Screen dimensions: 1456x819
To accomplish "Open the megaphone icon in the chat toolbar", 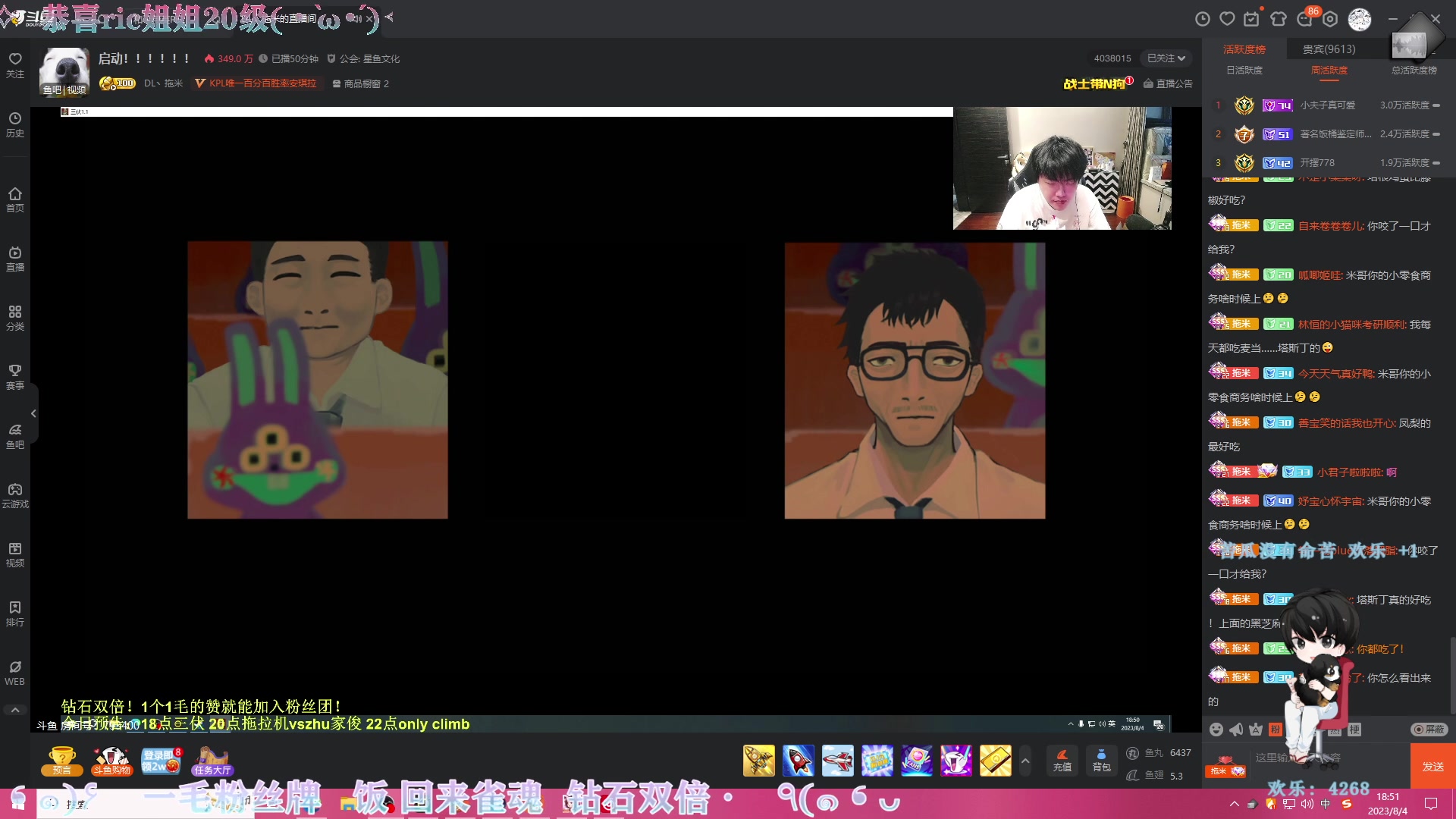I will [x=1236, y=730].
